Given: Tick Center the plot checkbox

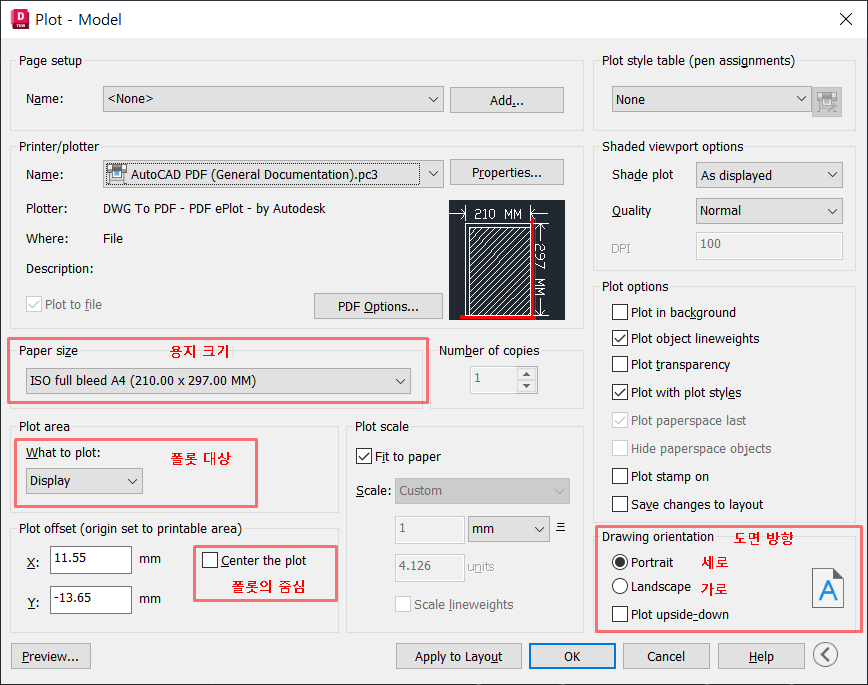Looking at the screenshot, I should tap(210, 560).
